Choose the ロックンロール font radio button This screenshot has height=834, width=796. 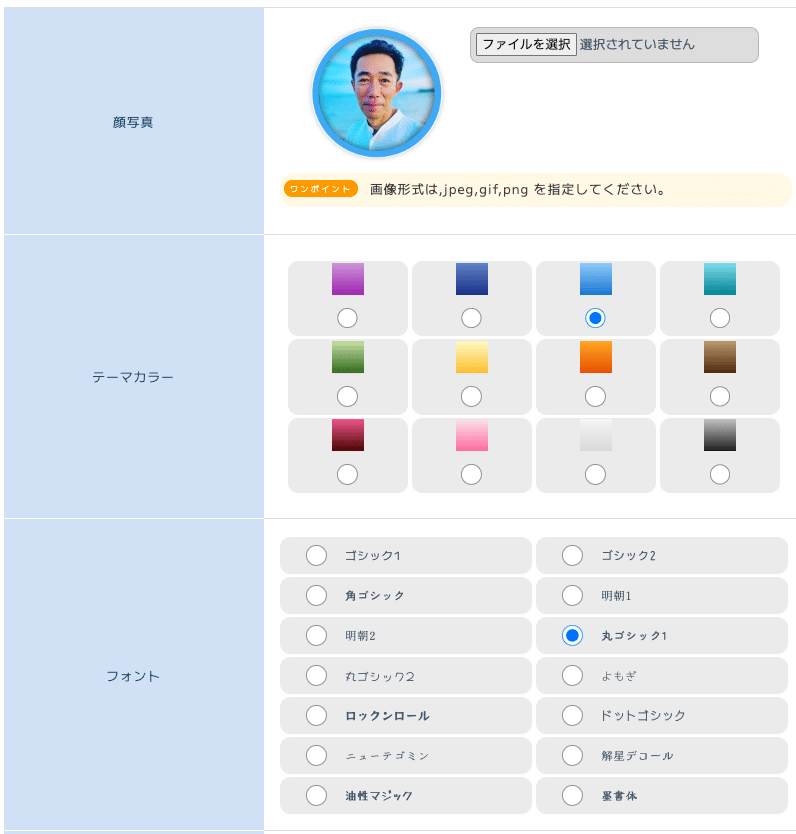[316, 715]
